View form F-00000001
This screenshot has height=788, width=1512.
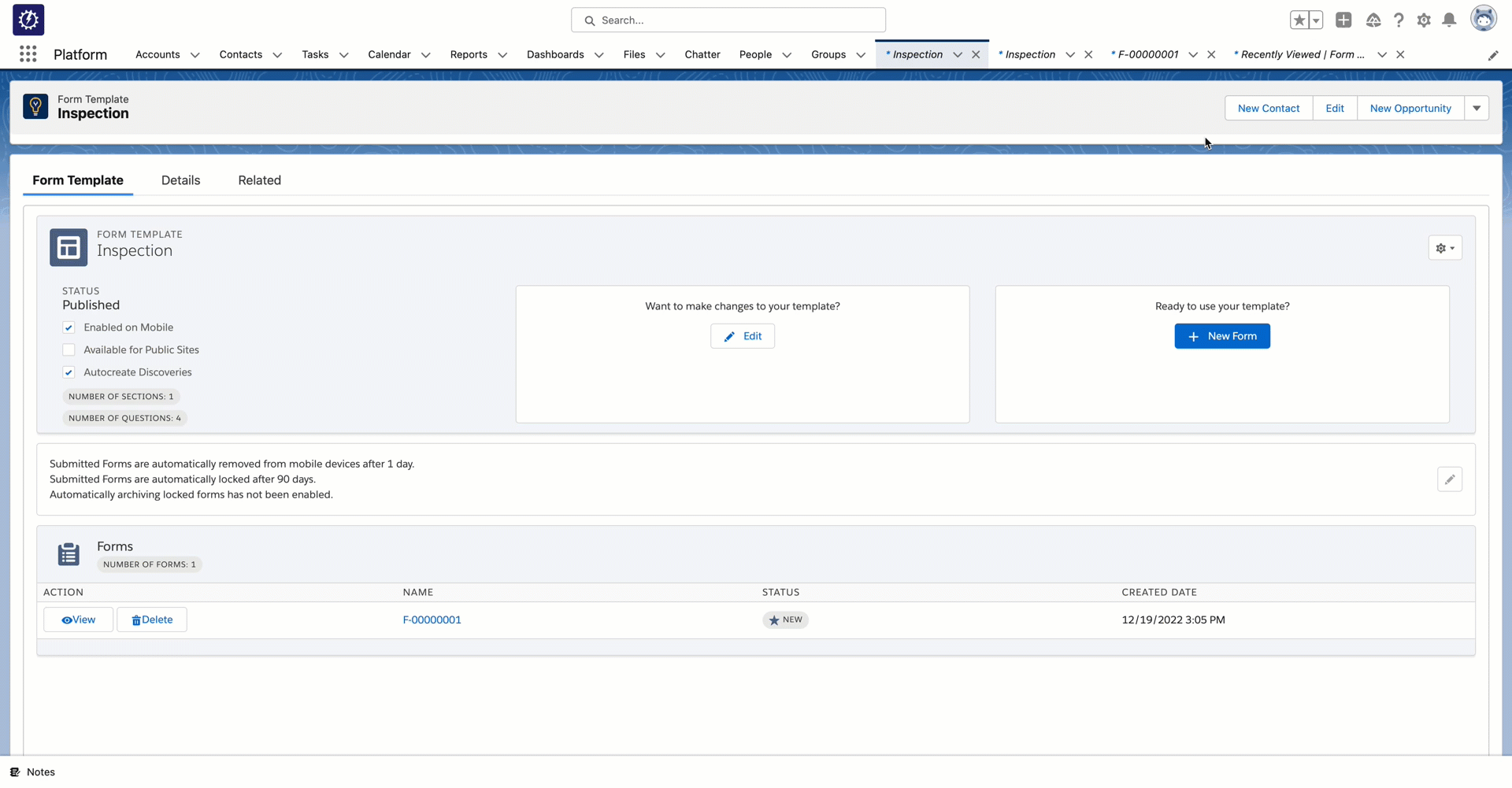click(x=78, y=620)
